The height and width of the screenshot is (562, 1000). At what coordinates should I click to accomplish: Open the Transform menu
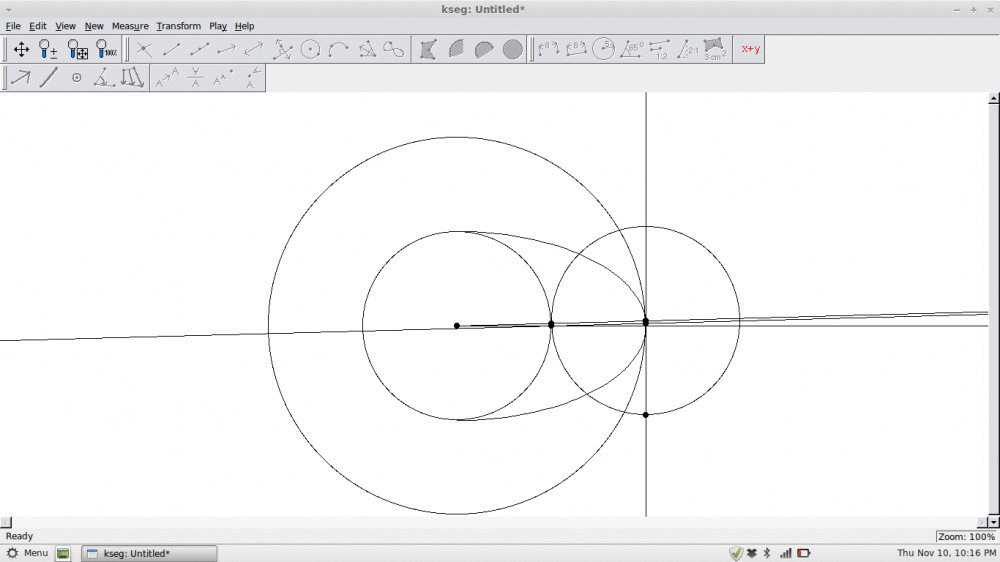coord(178,26)
